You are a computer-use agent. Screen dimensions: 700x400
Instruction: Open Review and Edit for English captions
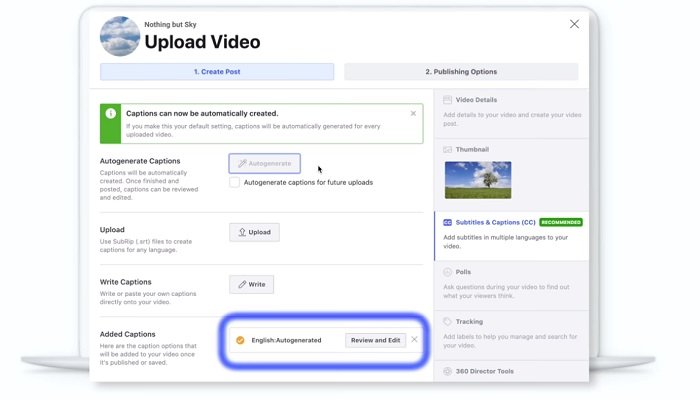click(x=375, y=340)
